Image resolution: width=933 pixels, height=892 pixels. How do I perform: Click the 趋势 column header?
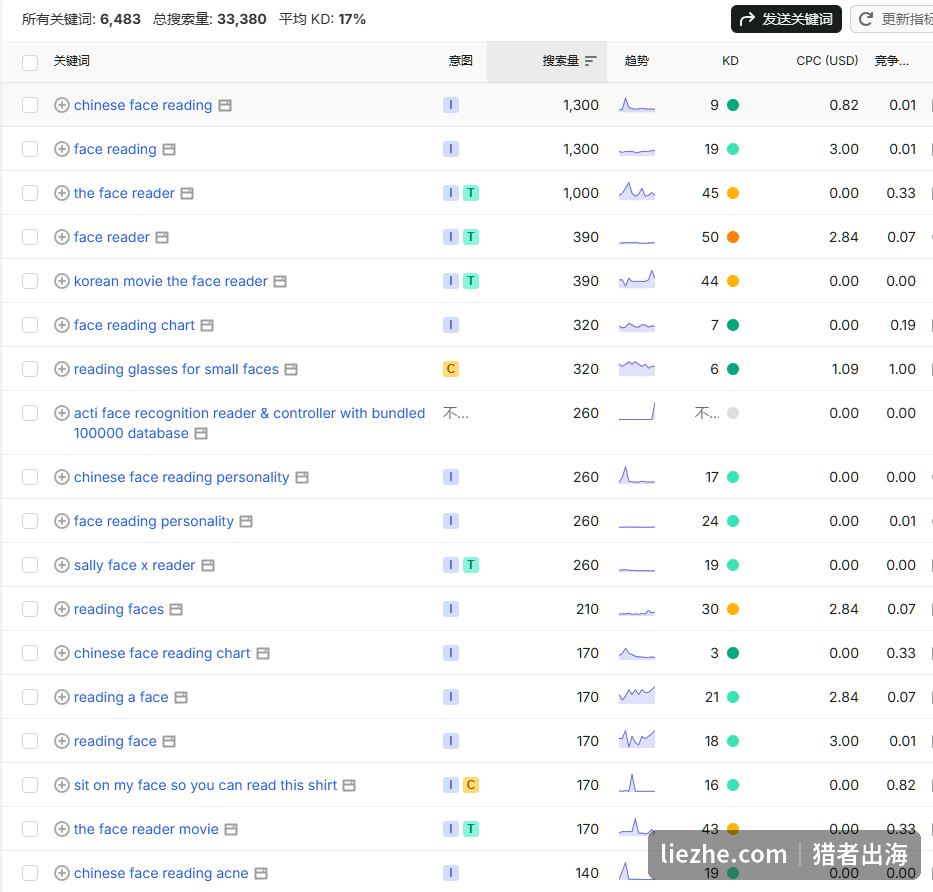(x=637, y=61)
